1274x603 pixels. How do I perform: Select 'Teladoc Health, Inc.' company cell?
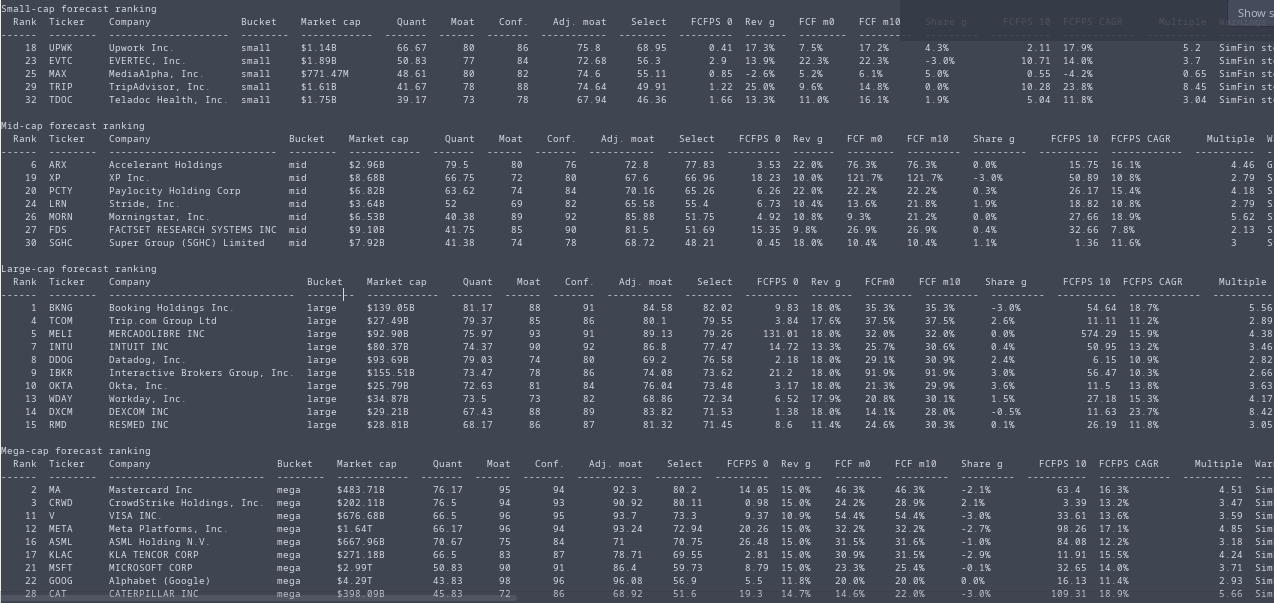pyautogui.click(x=168, y=100)
